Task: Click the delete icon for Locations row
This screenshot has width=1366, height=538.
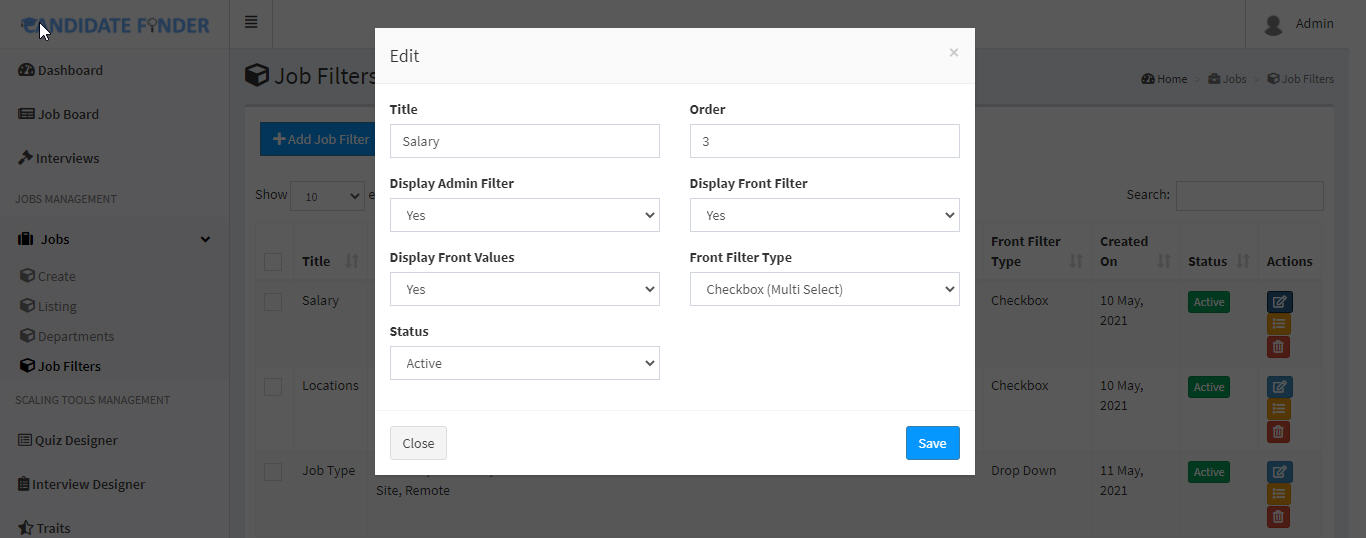Action: [x=1278, y=432]
